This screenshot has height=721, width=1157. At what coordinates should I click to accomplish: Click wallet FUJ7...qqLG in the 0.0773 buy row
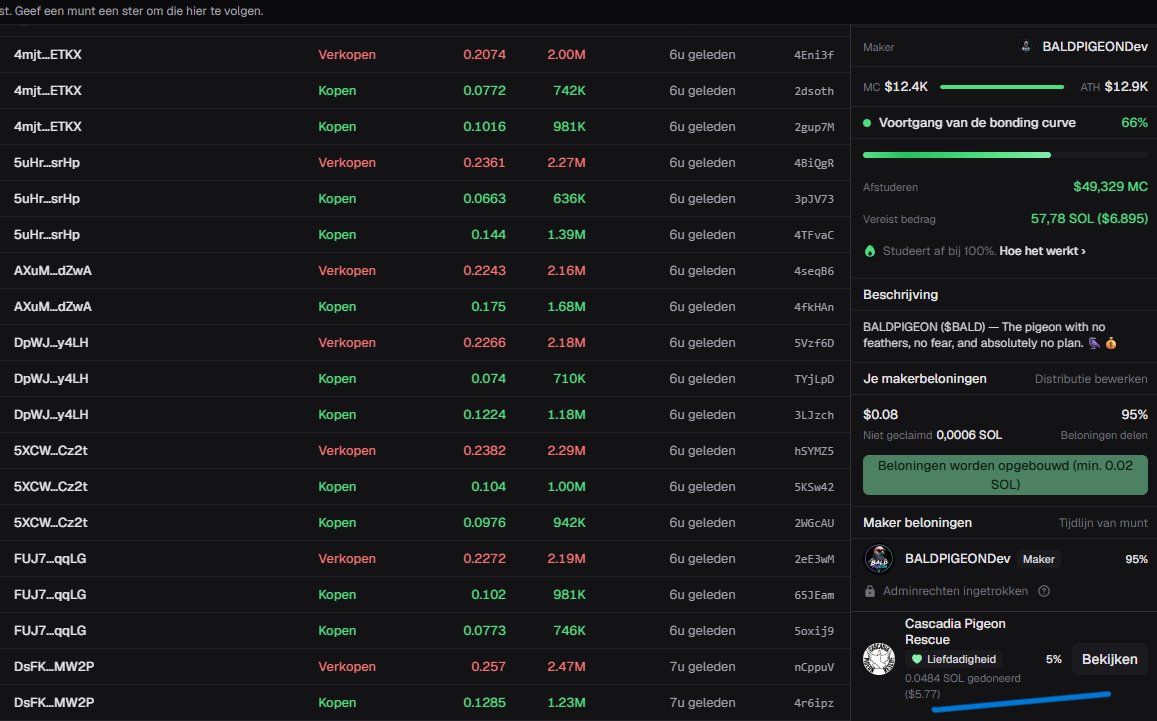tap(49, 630)
